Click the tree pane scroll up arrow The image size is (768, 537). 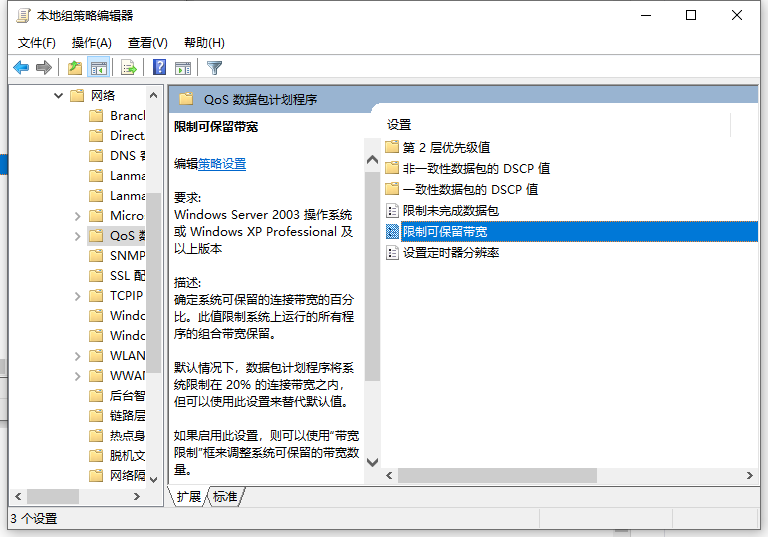[x=153, y=95]
